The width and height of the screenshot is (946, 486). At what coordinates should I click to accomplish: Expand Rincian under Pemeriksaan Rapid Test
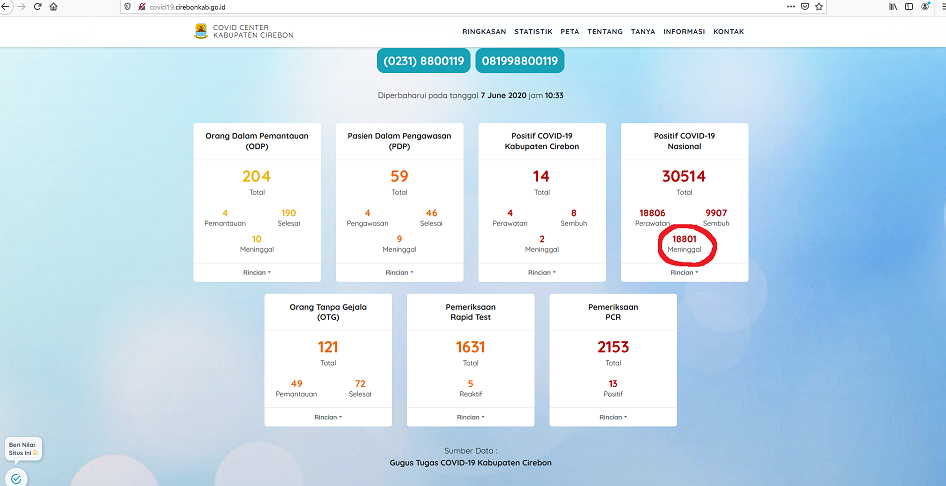pos(470,417)
